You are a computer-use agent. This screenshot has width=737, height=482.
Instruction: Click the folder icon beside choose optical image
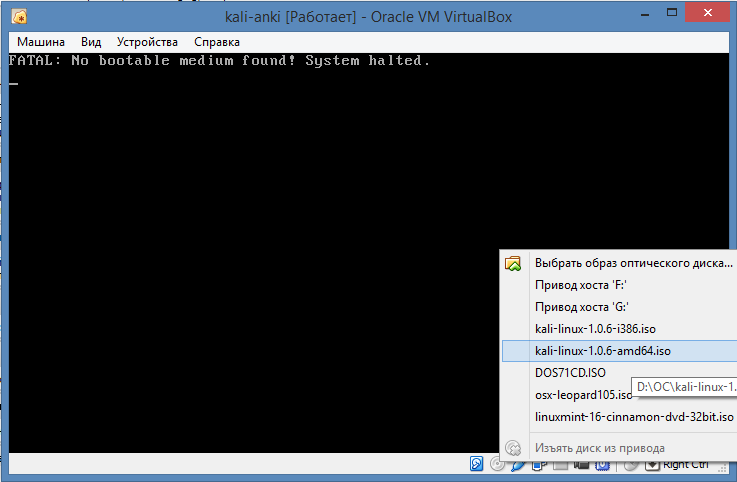(x=513, y=263)
